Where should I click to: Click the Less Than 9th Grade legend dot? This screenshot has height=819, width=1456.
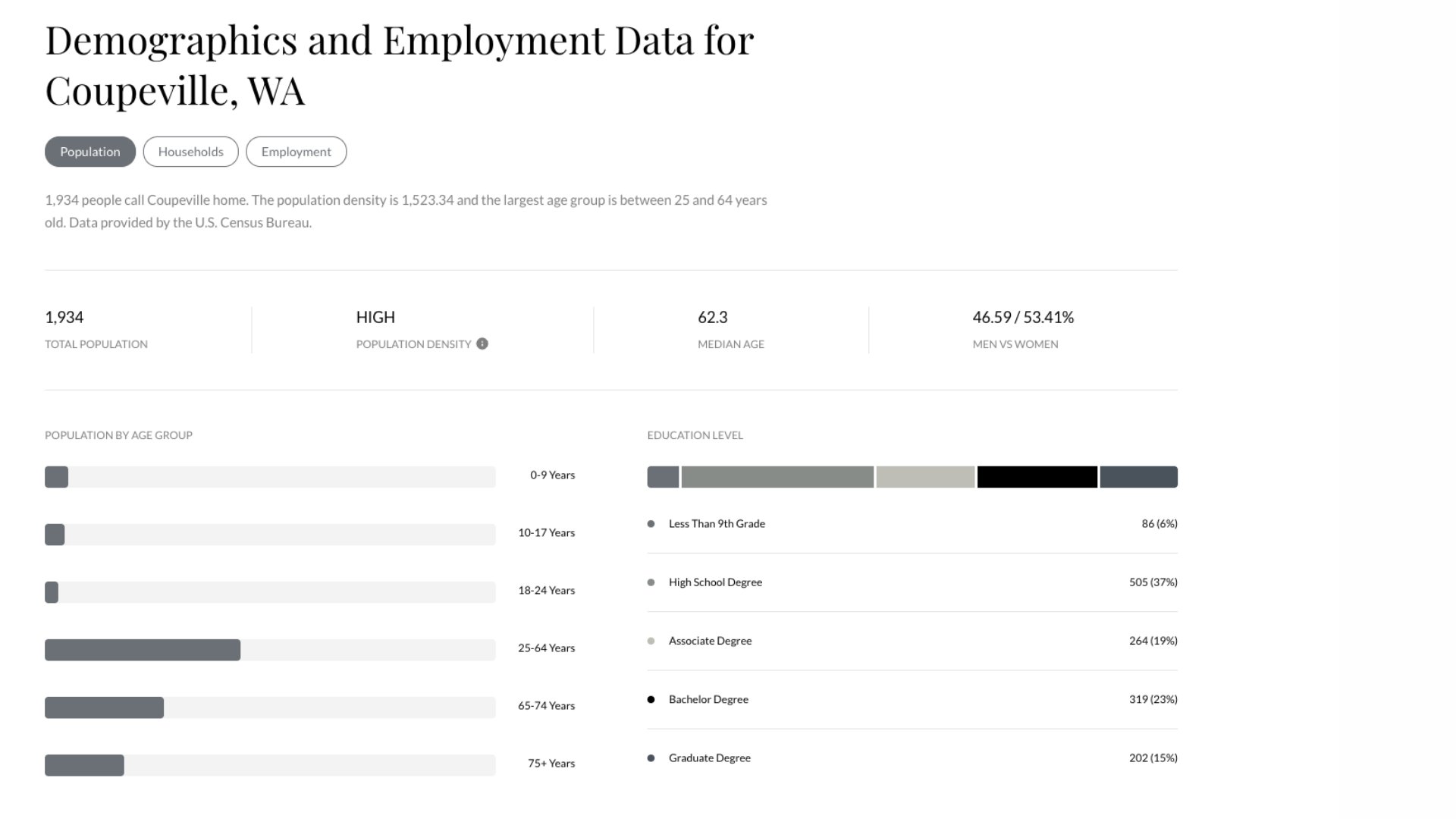tap(651, 524)
